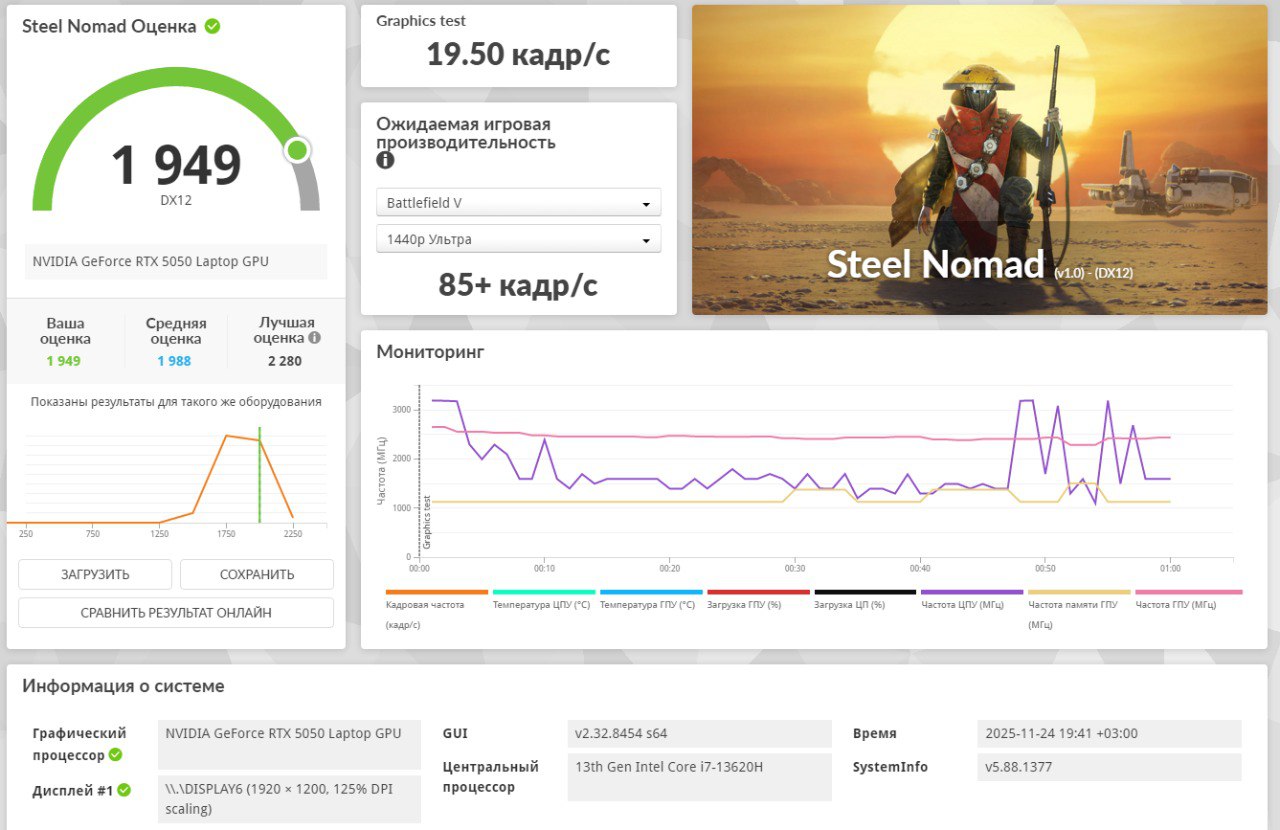
Task: Toggle the Частота ЦПУ (МГц) legend series
Action: tap(972, 599)
